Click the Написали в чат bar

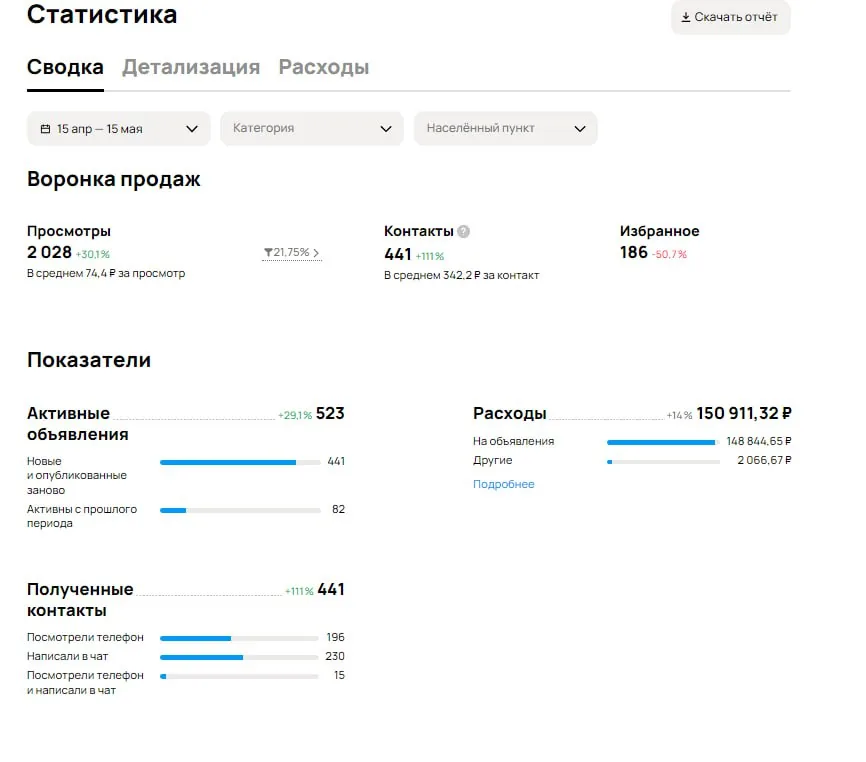click(239, 657)
